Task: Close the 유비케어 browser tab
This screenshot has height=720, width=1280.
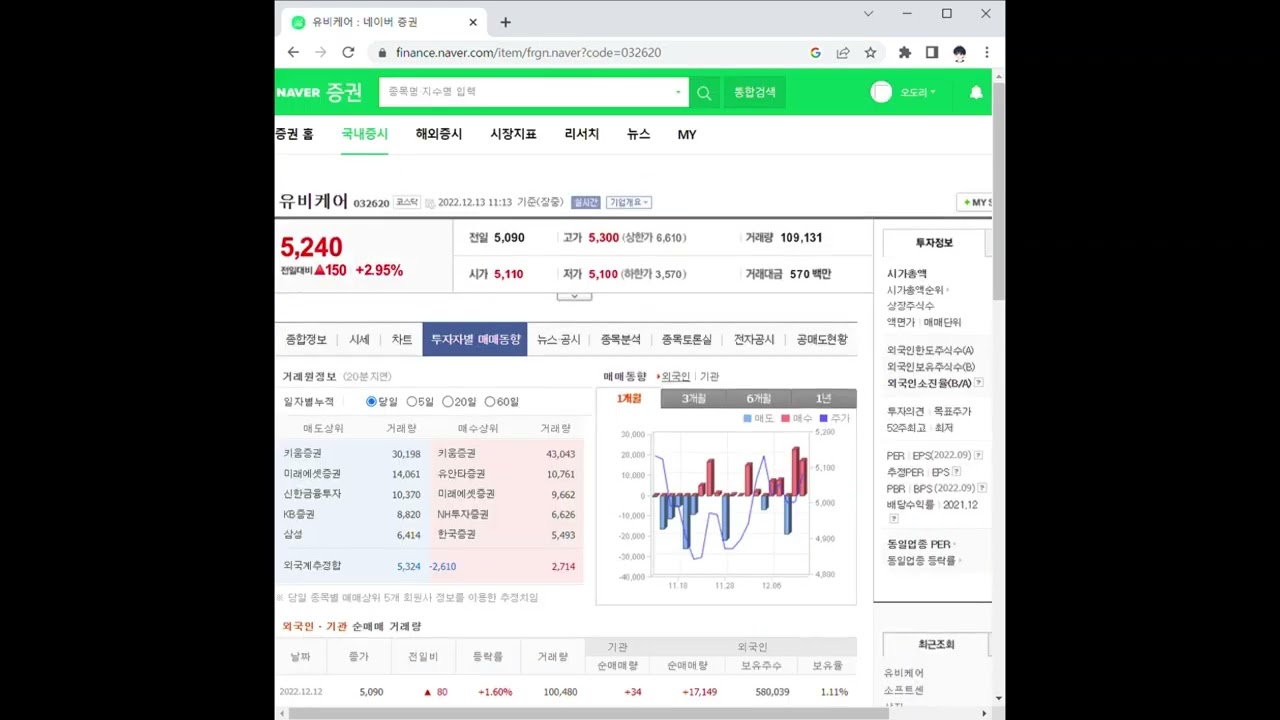Action: point(473,22)
